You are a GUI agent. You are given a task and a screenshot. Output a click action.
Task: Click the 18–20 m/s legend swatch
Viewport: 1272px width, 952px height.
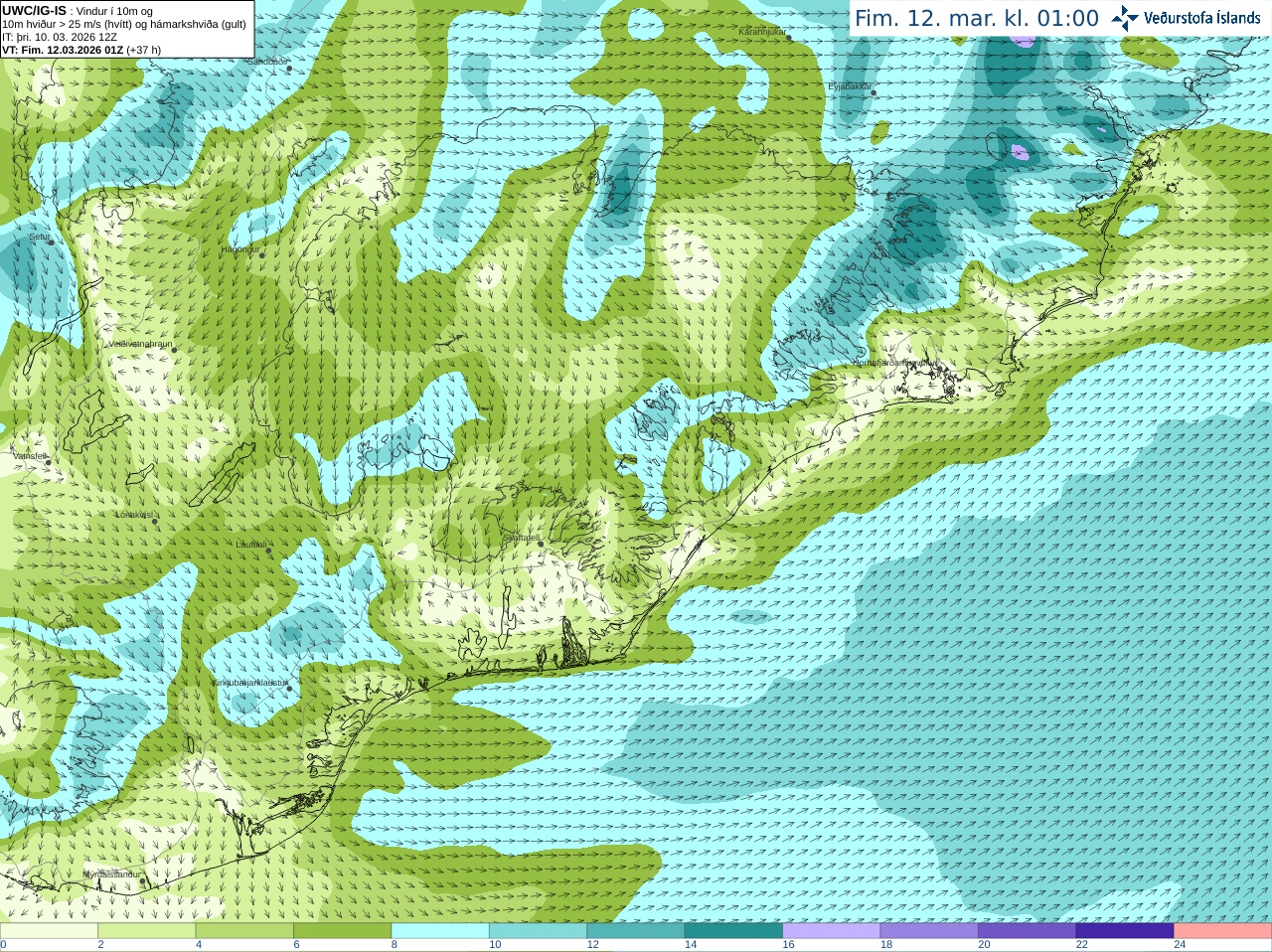(929, 931)
